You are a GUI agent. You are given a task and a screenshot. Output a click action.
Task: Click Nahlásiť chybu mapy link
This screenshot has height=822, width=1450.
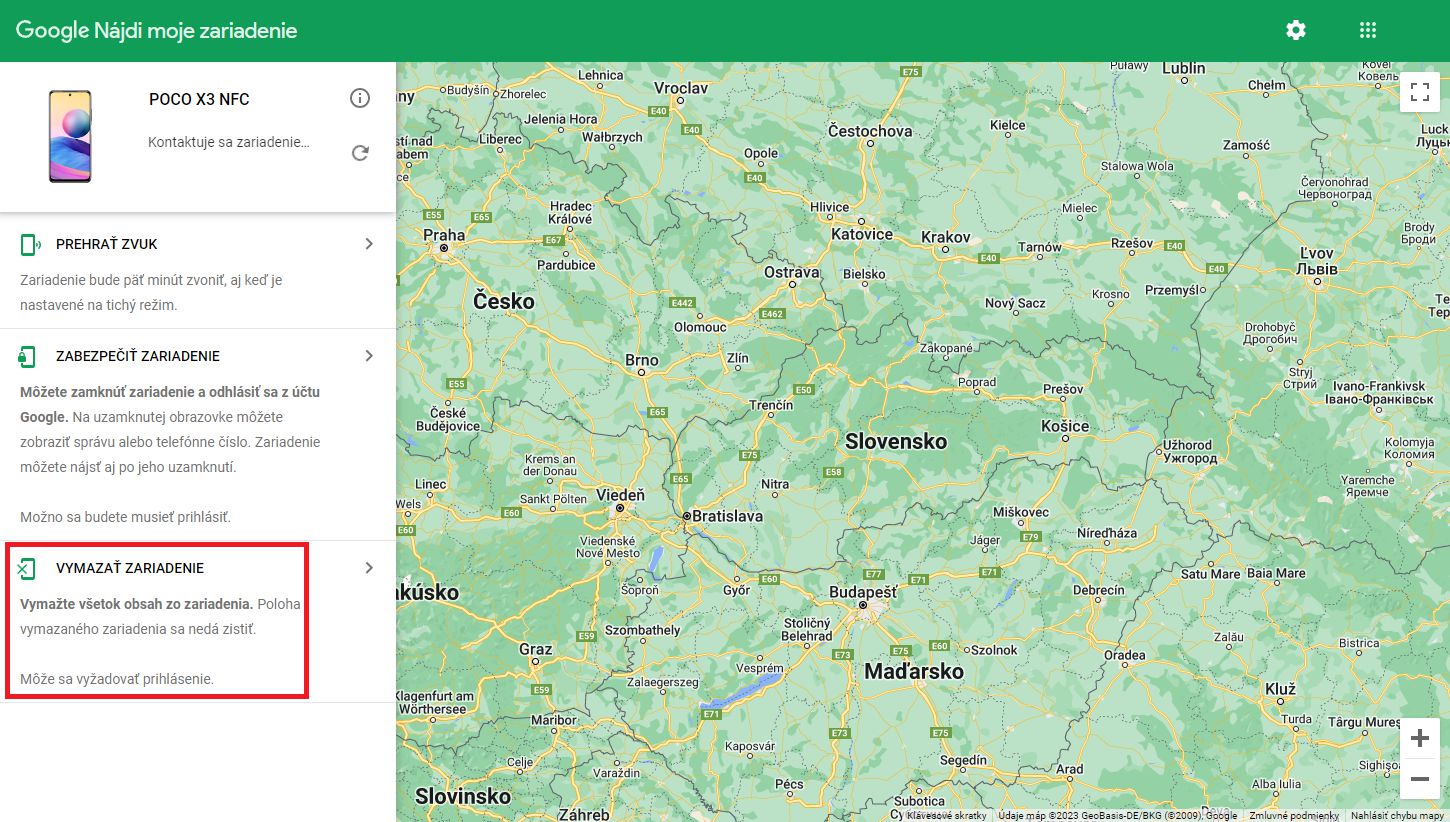click(x=1397, y=815)
